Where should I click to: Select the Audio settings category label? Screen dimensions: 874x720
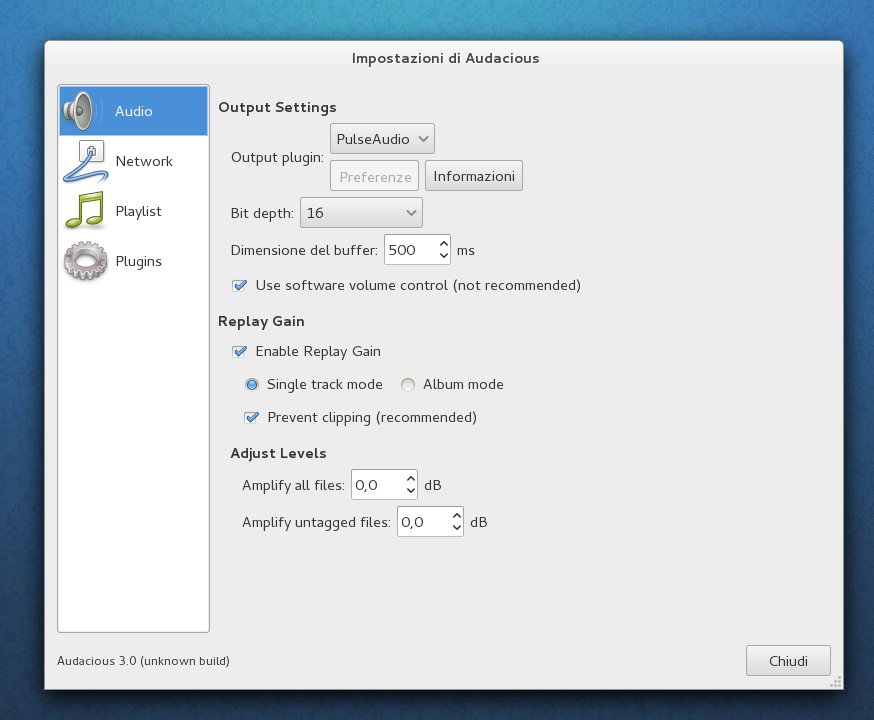point(134,111)
